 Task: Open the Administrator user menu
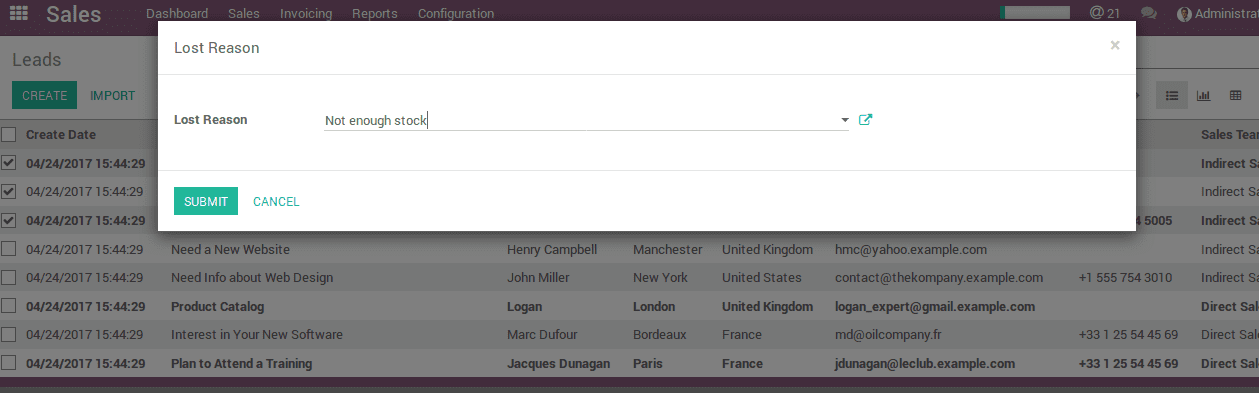point(1217,13)
